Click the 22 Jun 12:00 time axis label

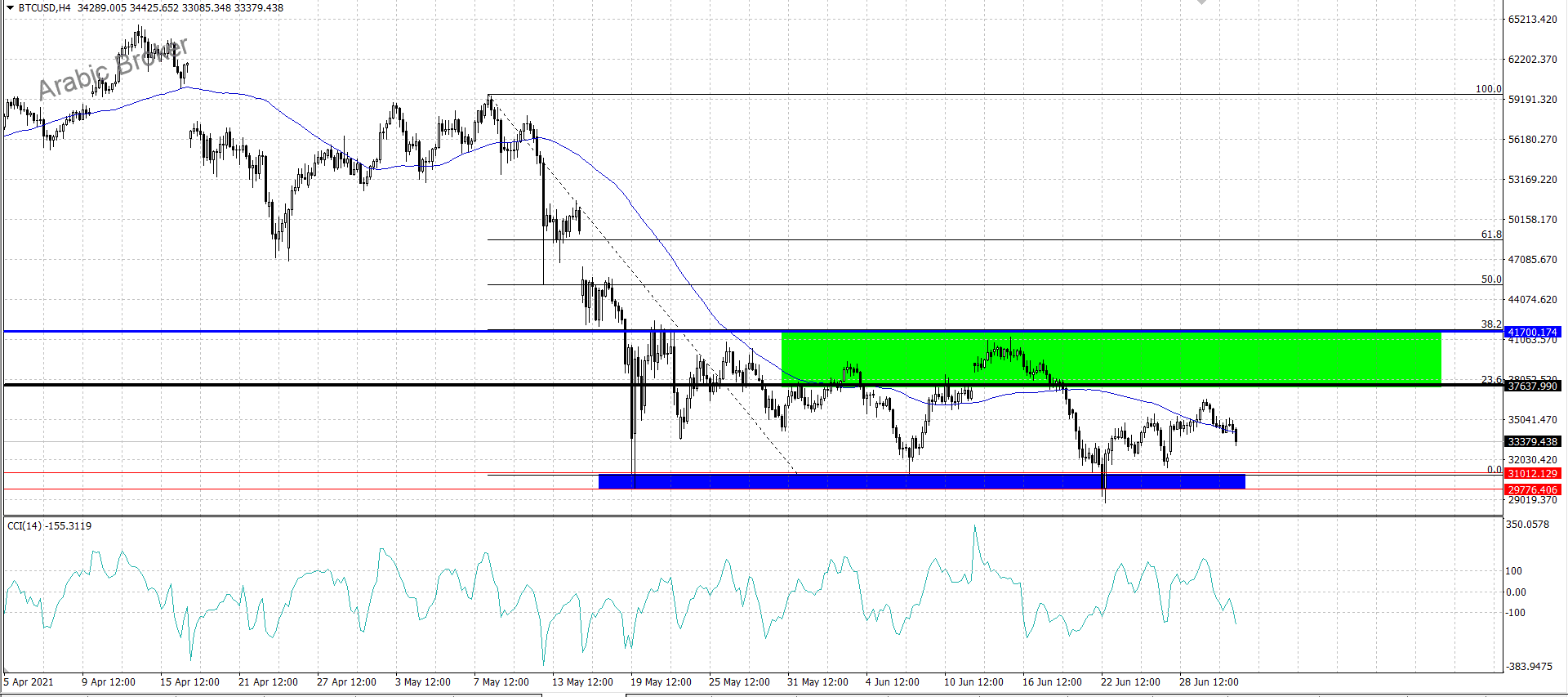click(x=1129, y=682)
